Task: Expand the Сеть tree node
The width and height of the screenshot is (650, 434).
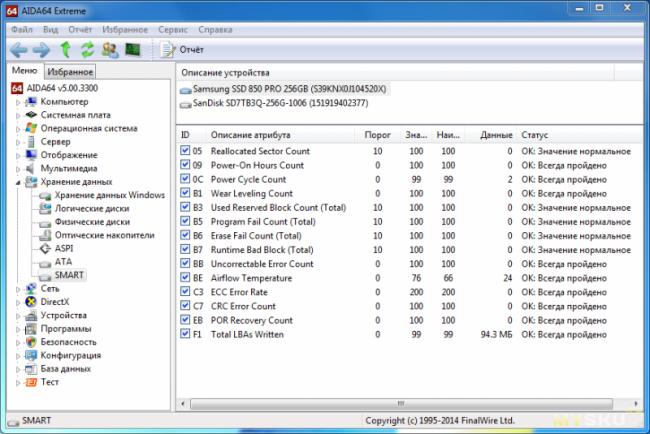Action: click(18, 289)
